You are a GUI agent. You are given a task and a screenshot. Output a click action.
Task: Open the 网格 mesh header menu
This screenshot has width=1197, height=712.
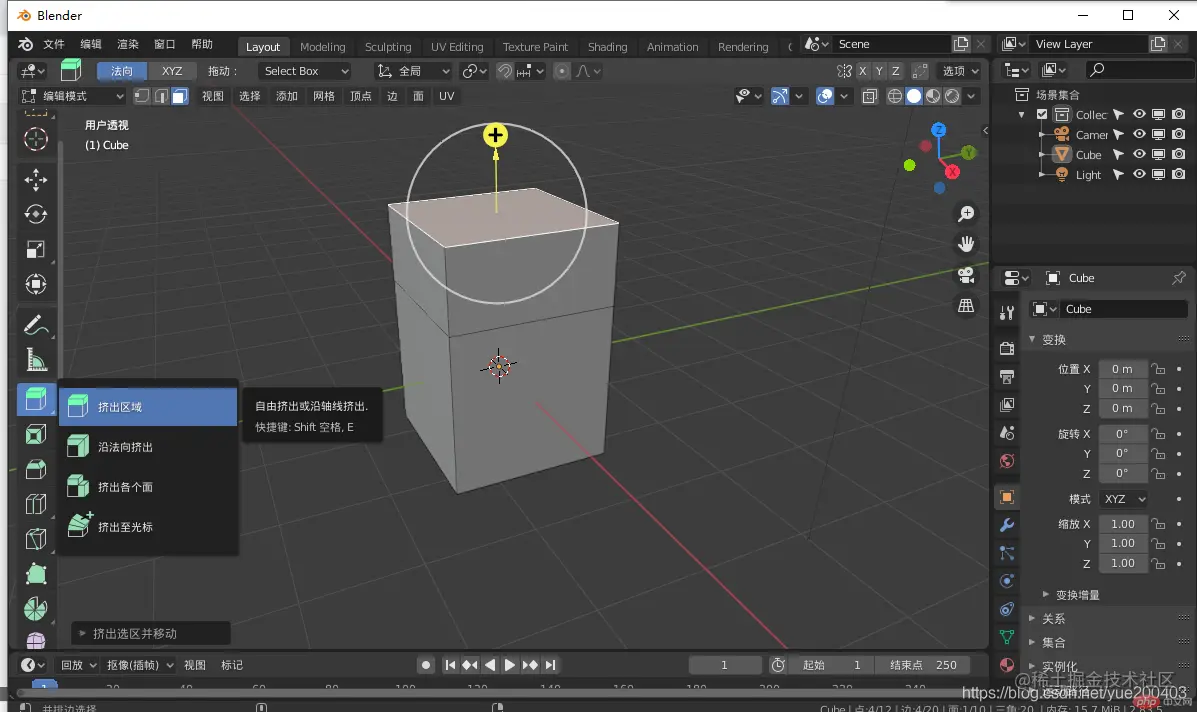click(324, 96)
